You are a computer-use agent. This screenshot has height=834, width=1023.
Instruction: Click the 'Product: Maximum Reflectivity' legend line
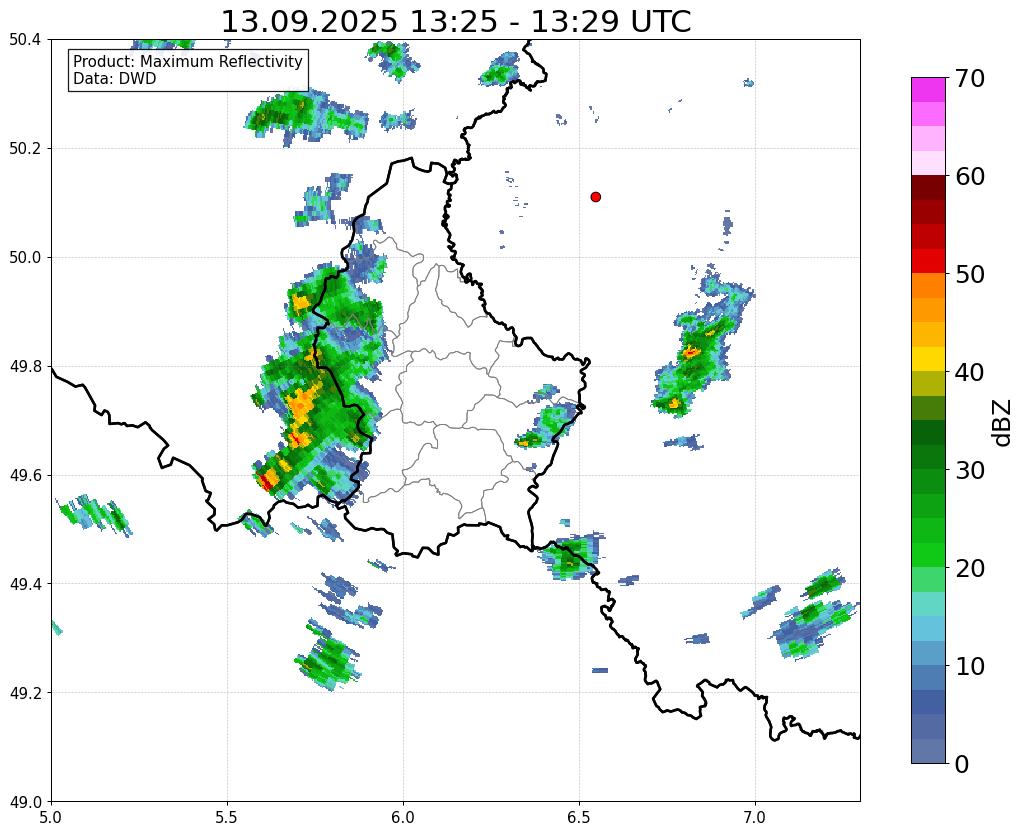pyautogui.click(x=188, y=61)
